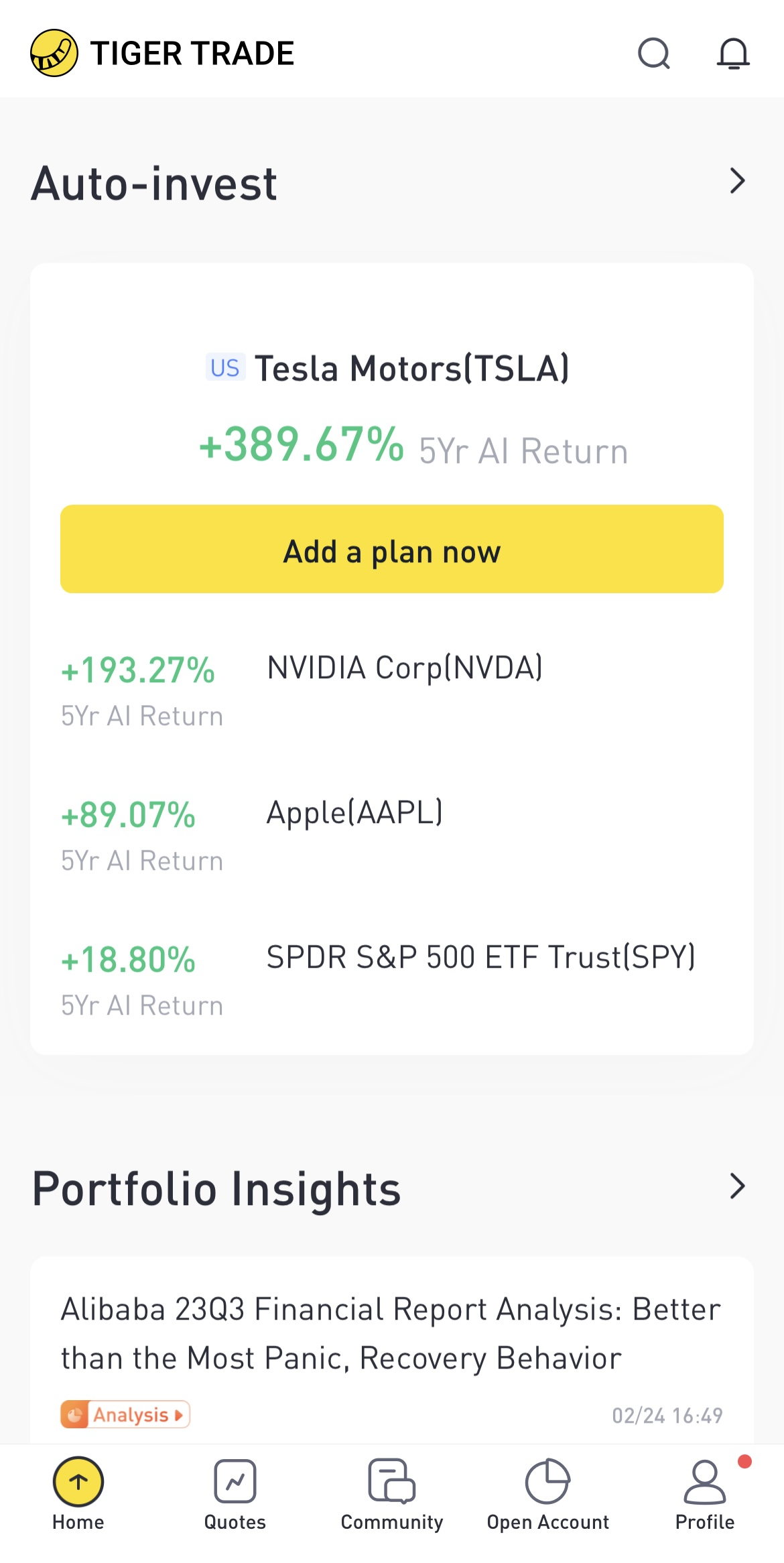The image size is (784, 1563).
Task: Open the Profile person icon
Action: 704,1482
